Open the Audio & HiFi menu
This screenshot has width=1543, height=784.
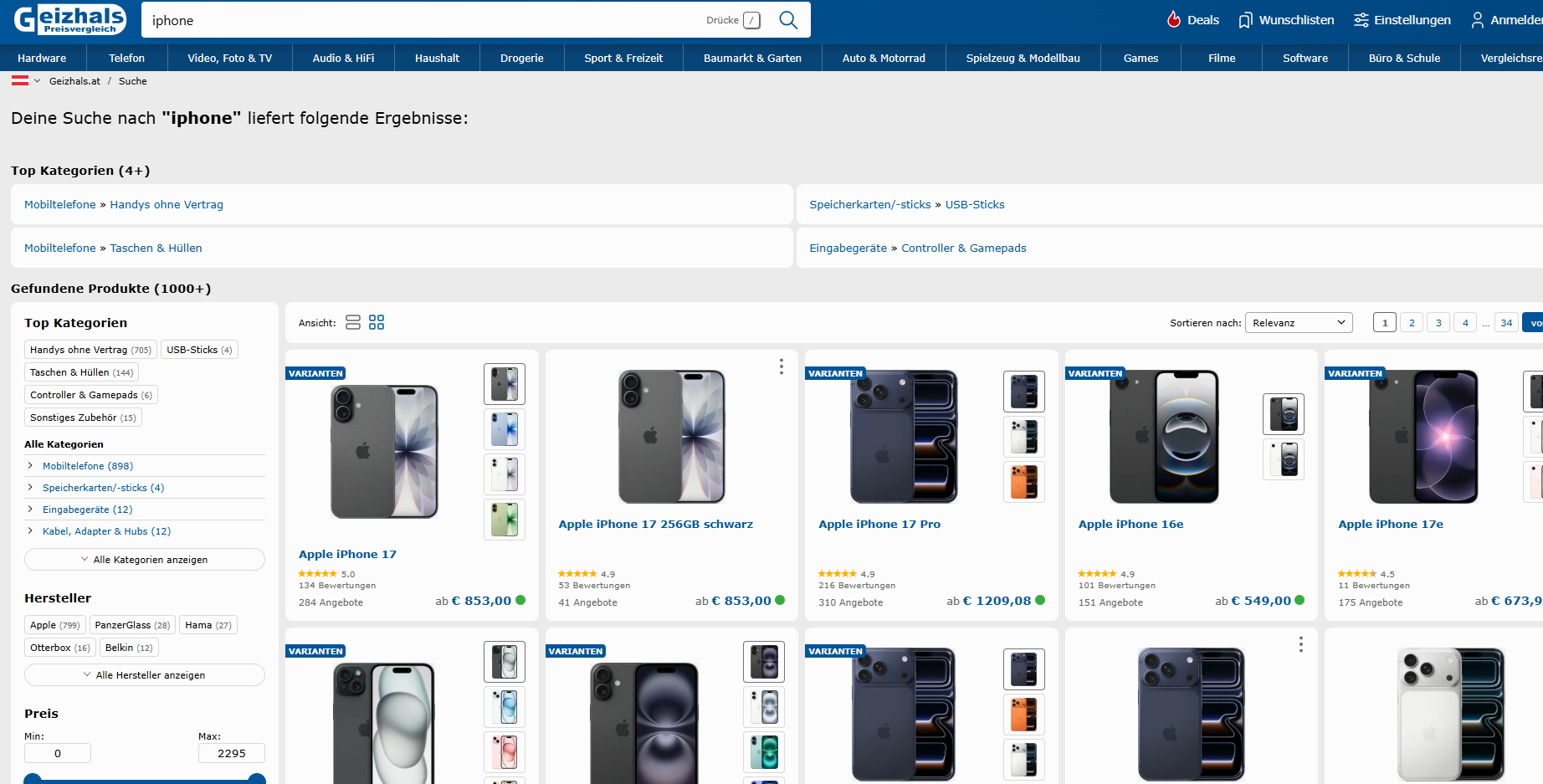pos(343,58)
